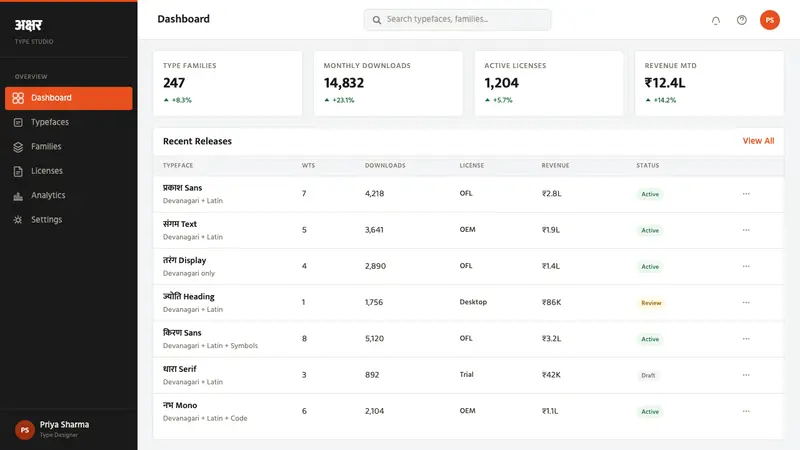Open Families section
This screenshot has width=800, height=450.
tap(68, 147)
